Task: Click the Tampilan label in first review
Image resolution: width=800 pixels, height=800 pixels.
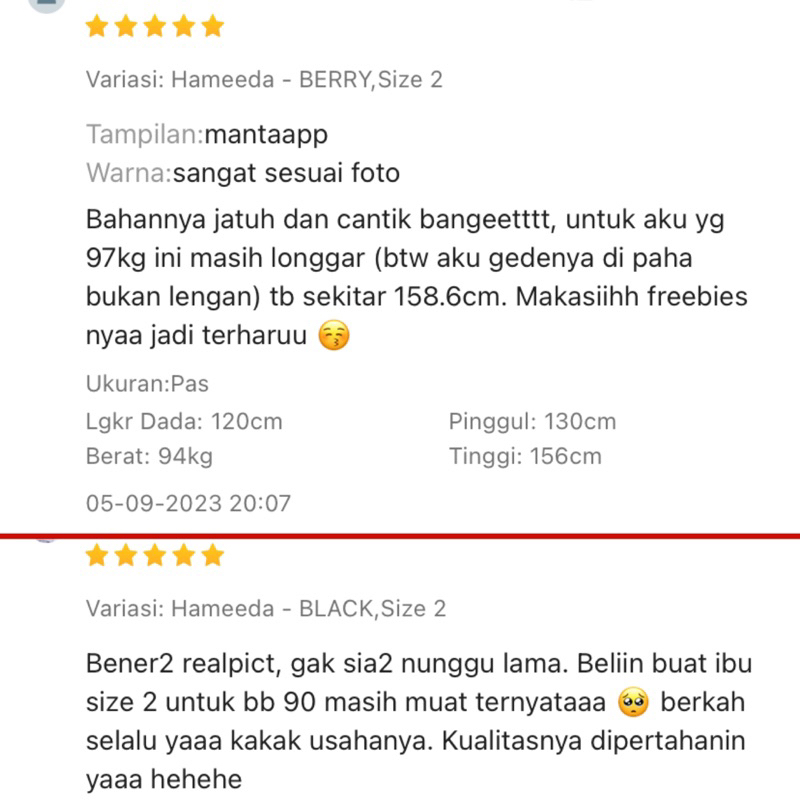Action: (145, 135)
